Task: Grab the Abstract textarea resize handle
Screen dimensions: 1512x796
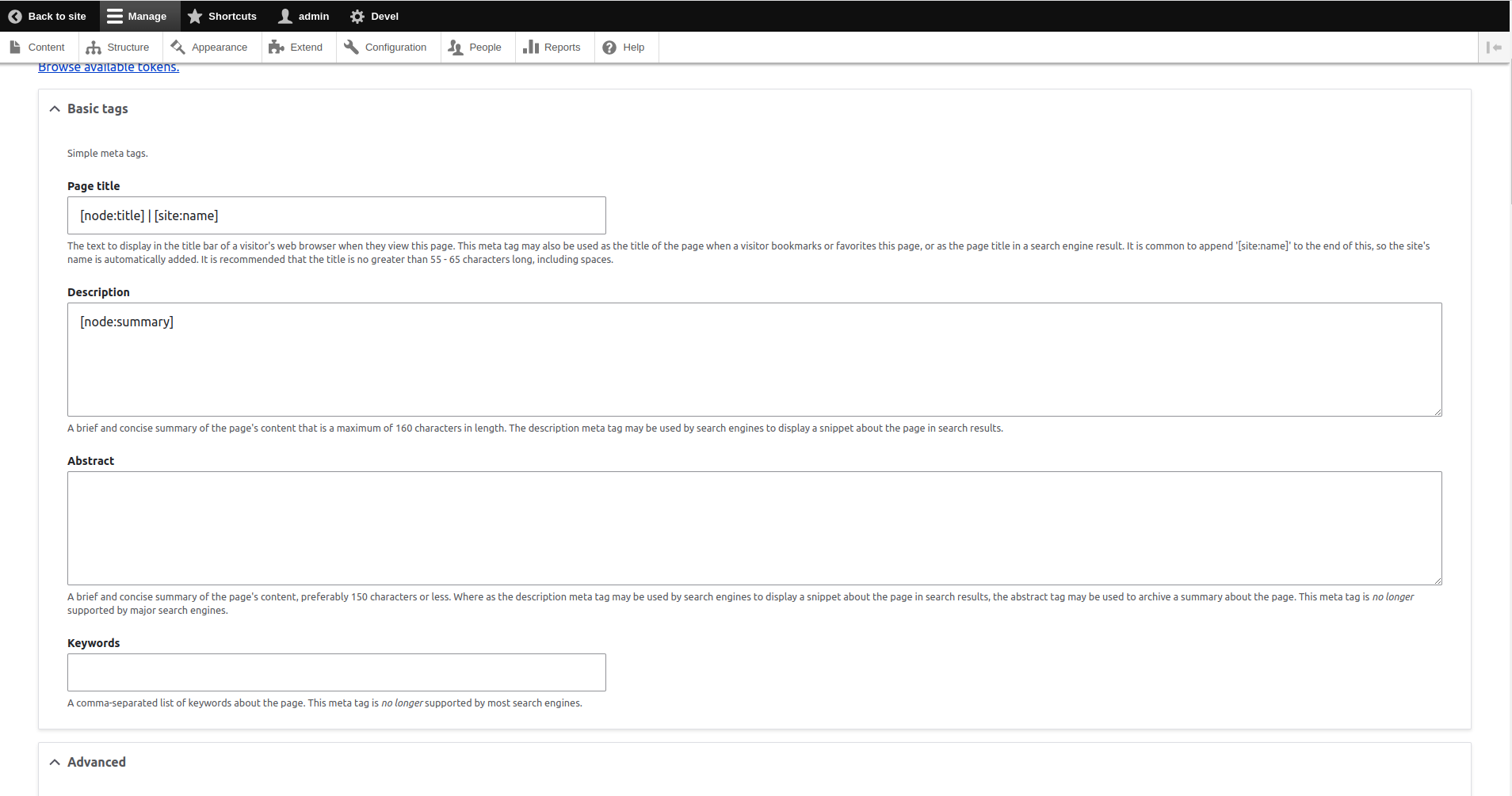Action: click(1437, 580)
